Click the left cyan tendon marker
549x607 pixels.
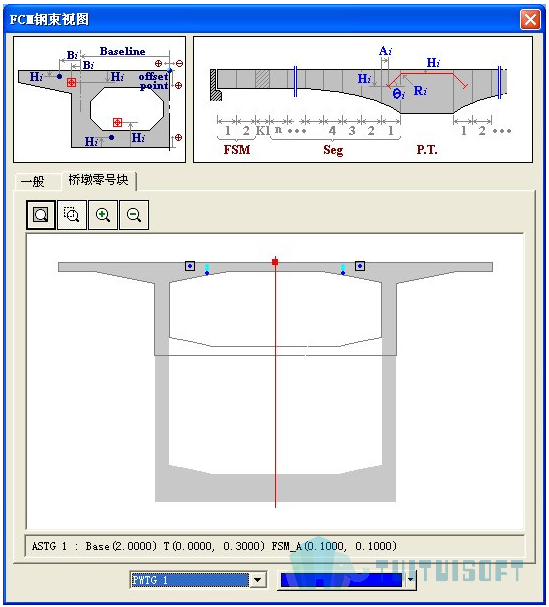(207, 267)
